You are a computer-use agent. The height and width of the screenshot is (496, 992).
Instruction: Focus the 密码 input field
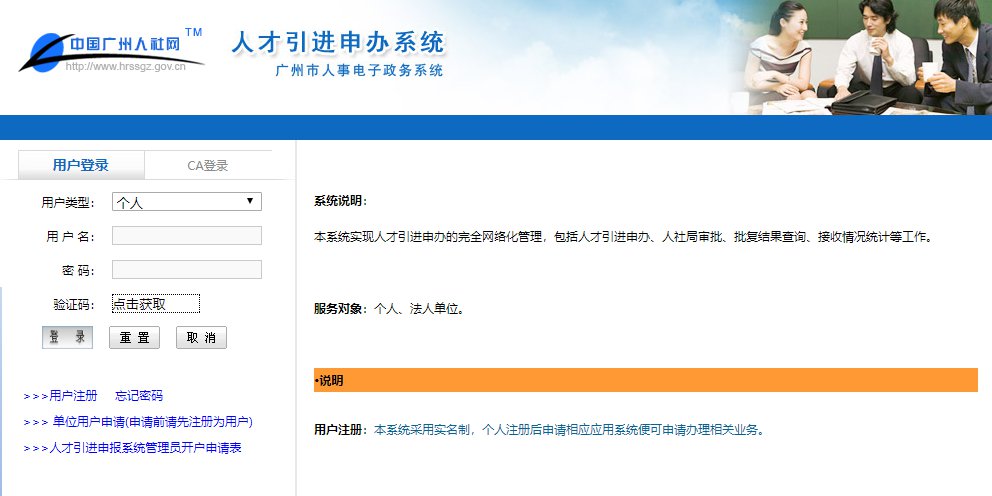[187, 270]
